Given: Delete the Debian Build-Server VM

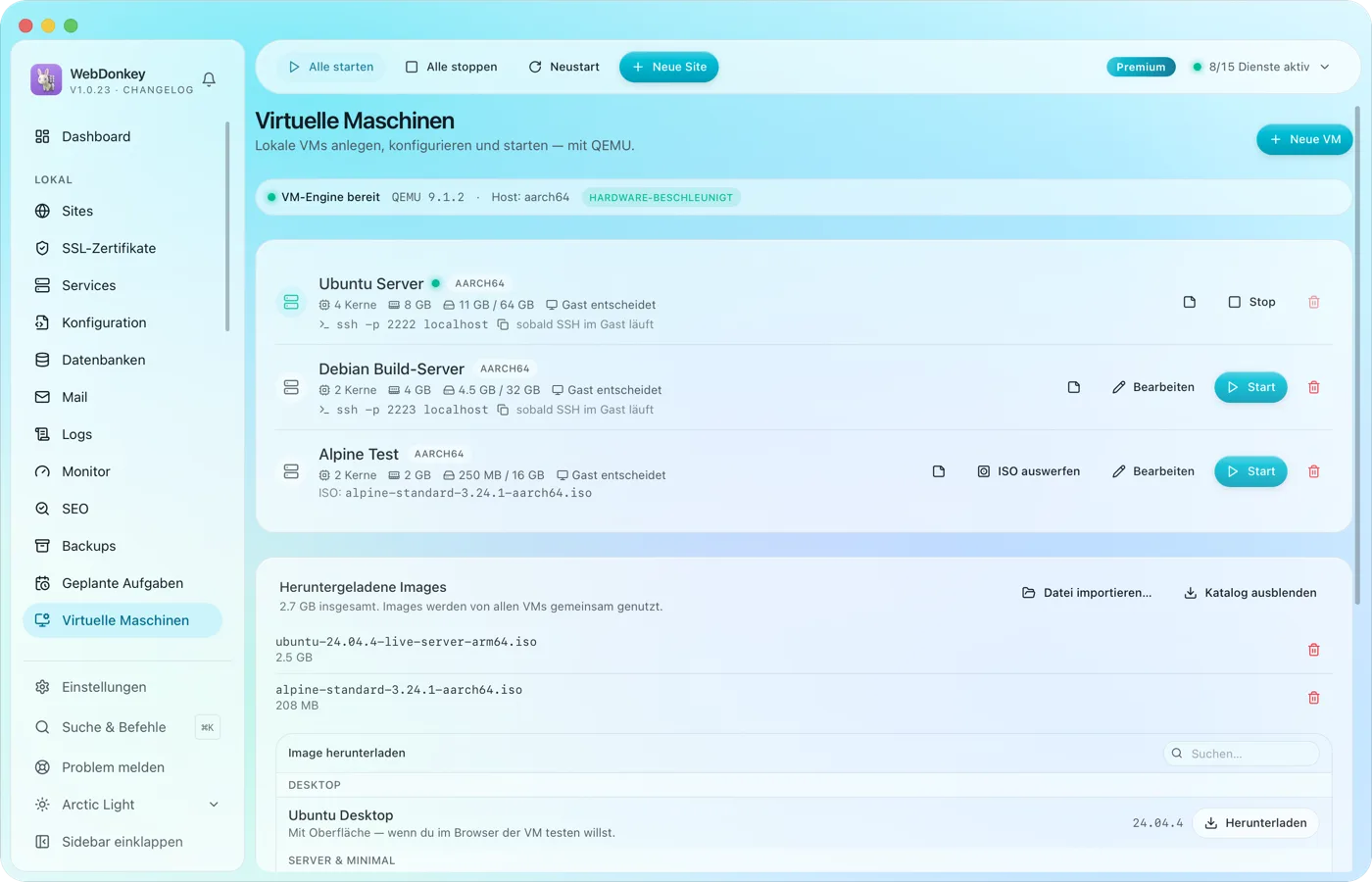Looking at the screenshot, I should click(1314, 387).
